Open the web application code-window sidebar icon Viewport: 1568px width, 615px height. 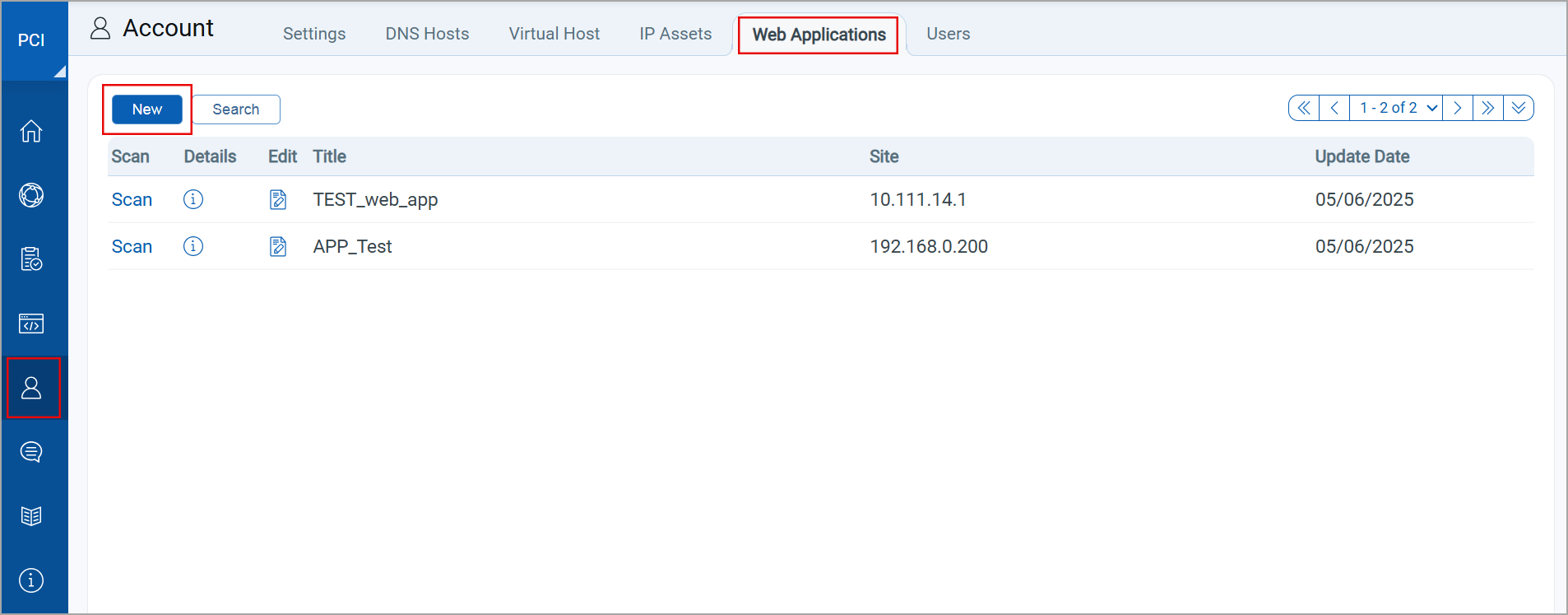31,324
